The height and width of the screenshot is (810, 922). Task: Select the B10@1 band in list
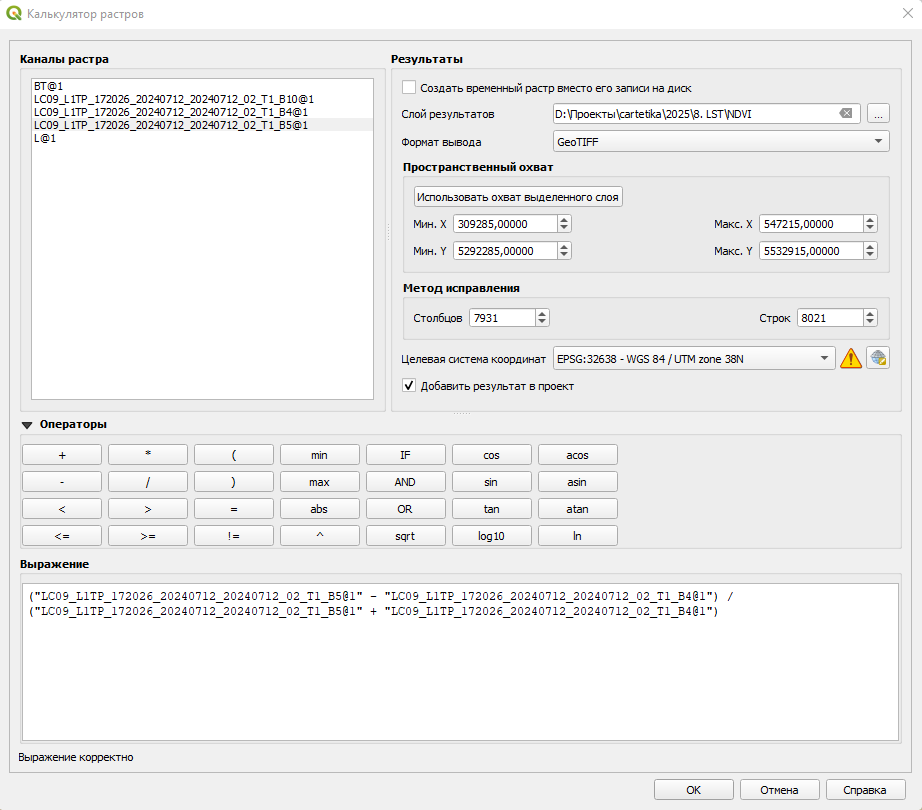coord(202,99)
